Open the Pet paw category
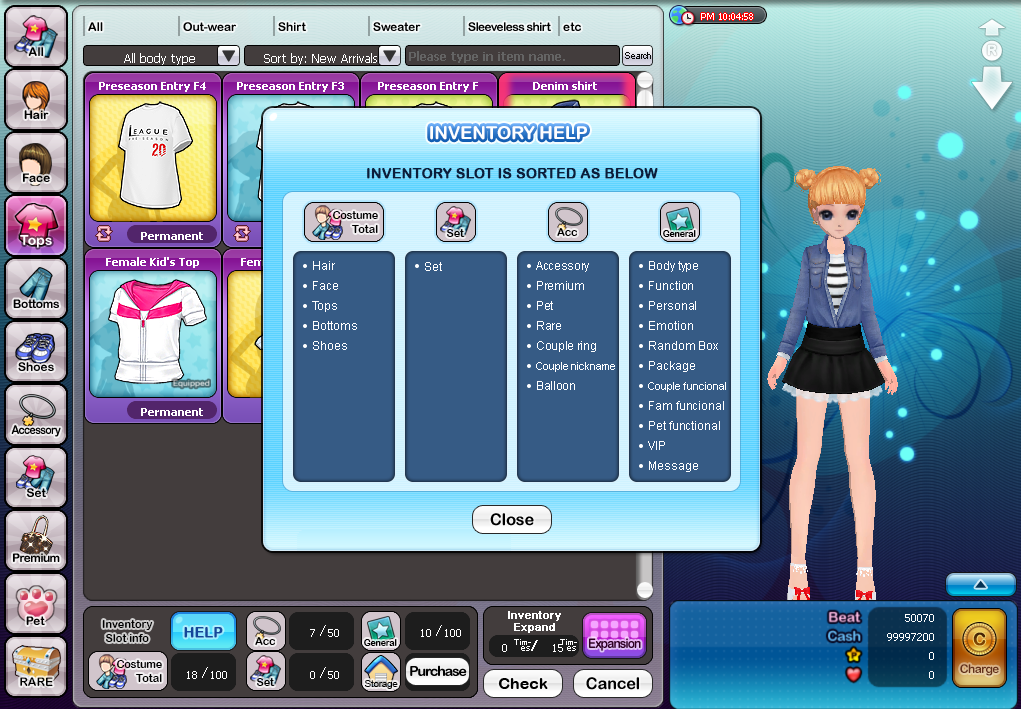The image size is (1021, 709). [x=36, y=604]
